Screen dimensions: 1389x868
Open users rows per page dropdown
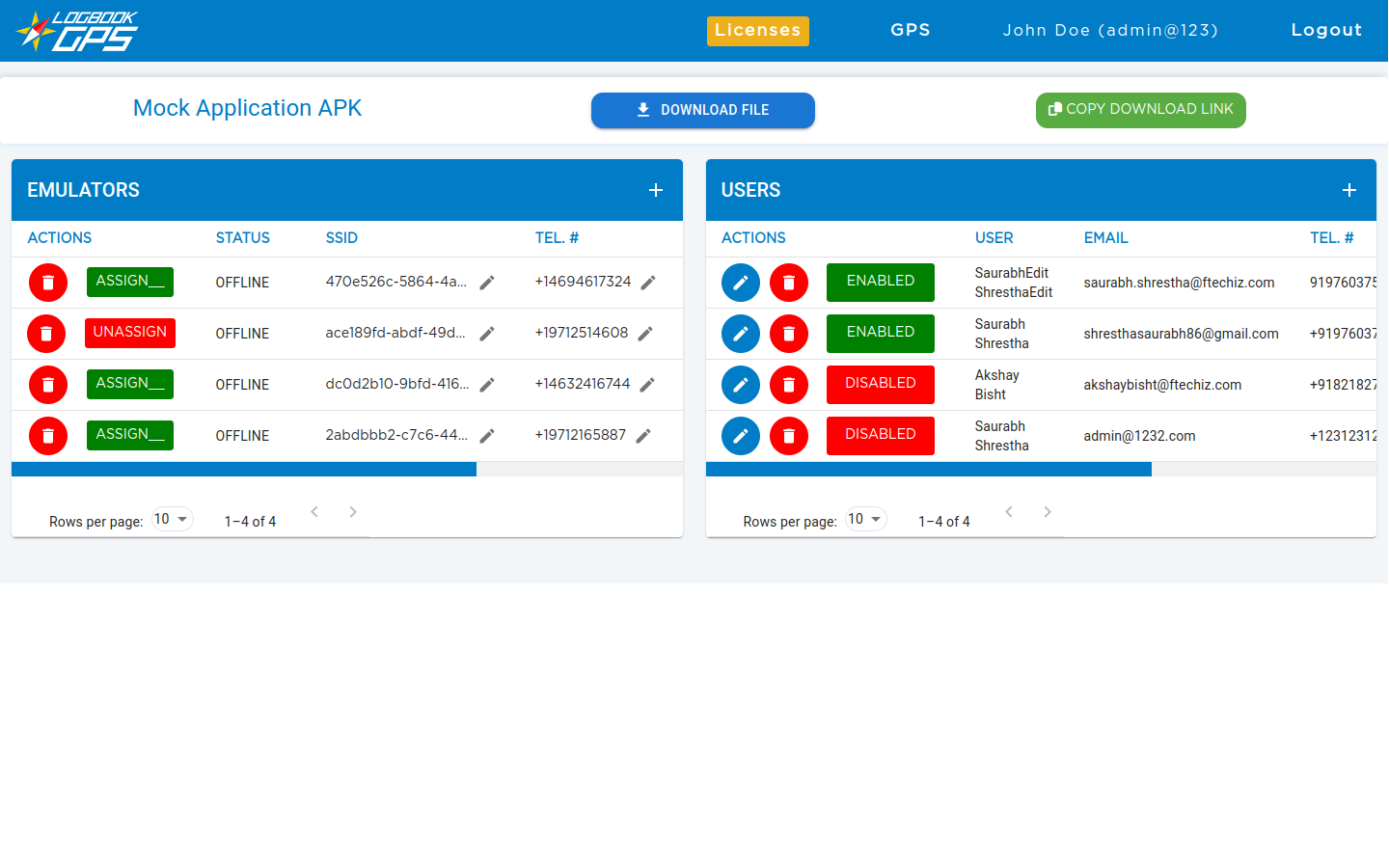tap(865, 519)
